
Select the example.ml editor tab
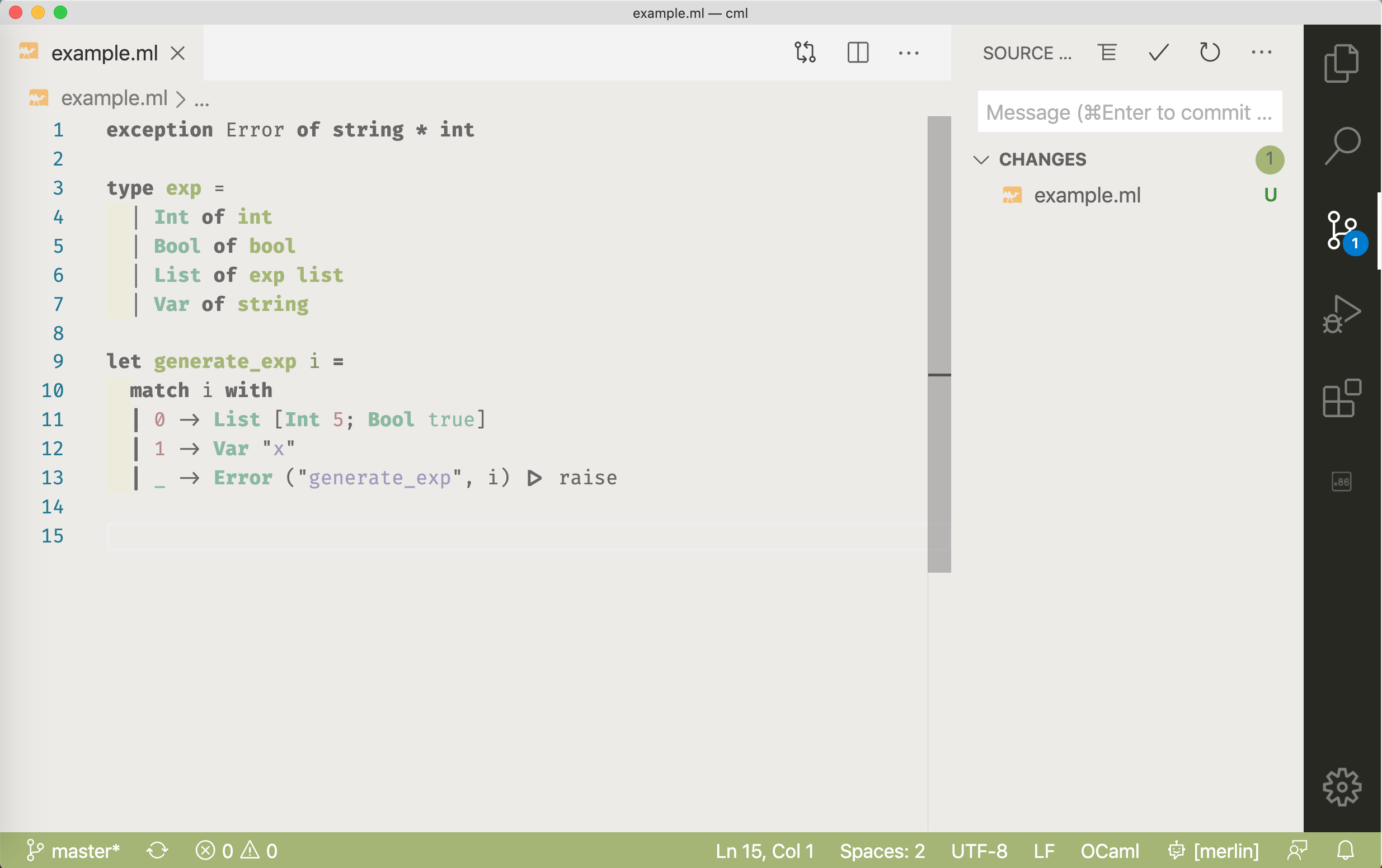[x=104, y=53]
